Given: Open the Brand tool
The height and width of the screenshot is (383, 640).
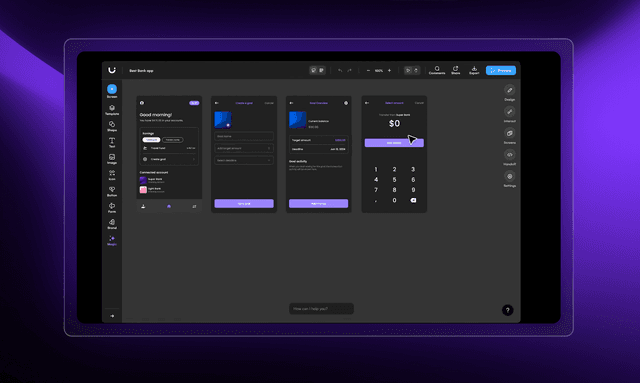Looking at the screenshot, I should click(112, 224).
